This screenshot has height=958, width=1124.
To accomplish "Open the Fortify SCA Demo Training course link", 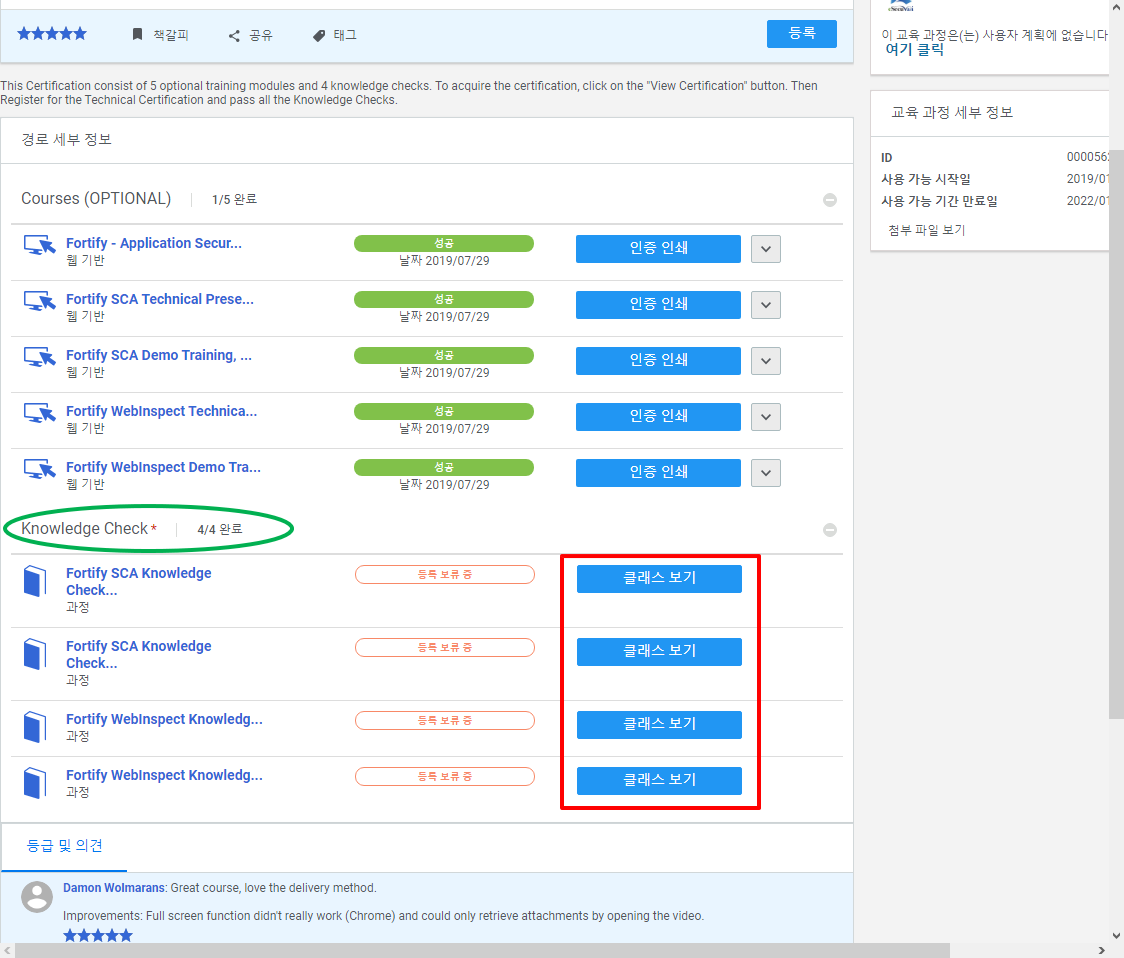I will click(159, 355).
